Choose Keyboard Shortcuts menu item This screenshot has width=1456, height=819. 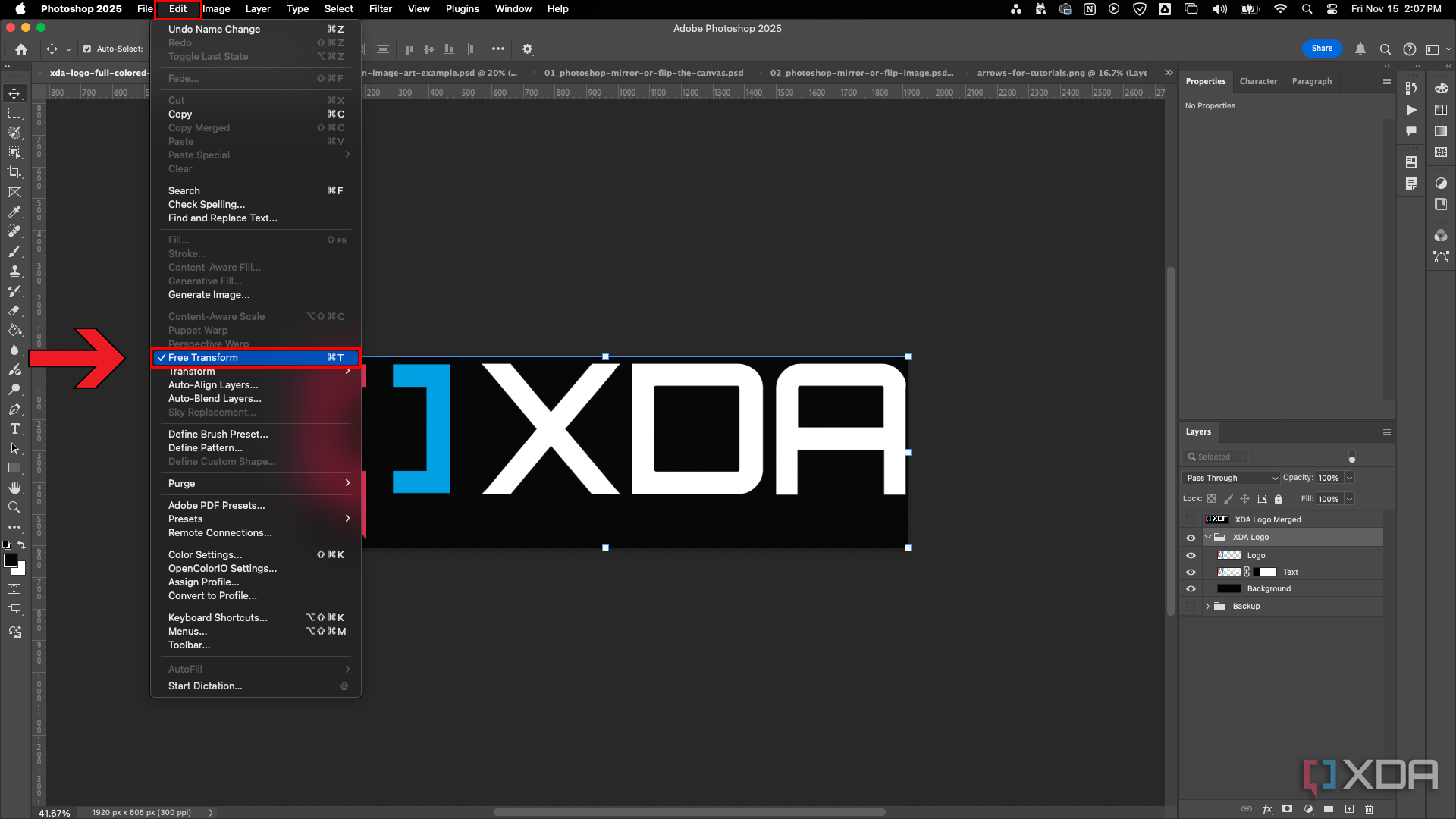(x=256, y=618)
